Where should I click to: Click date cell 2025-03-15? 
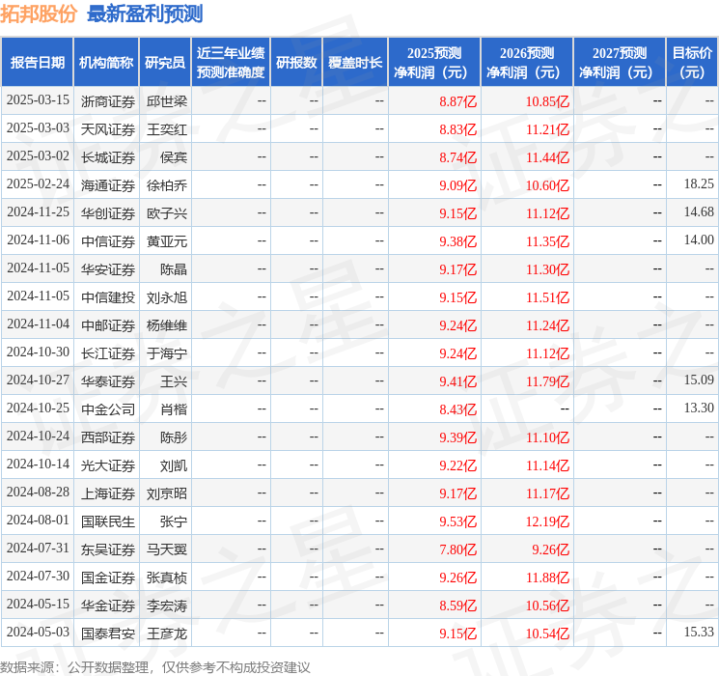(x=38, y=100)
